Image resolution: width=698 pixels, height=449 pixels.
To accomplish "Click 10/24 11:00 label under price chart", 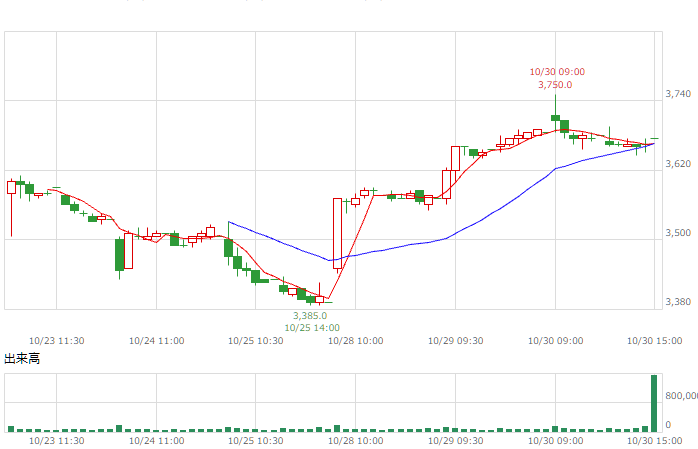I will tap(156, 341).
